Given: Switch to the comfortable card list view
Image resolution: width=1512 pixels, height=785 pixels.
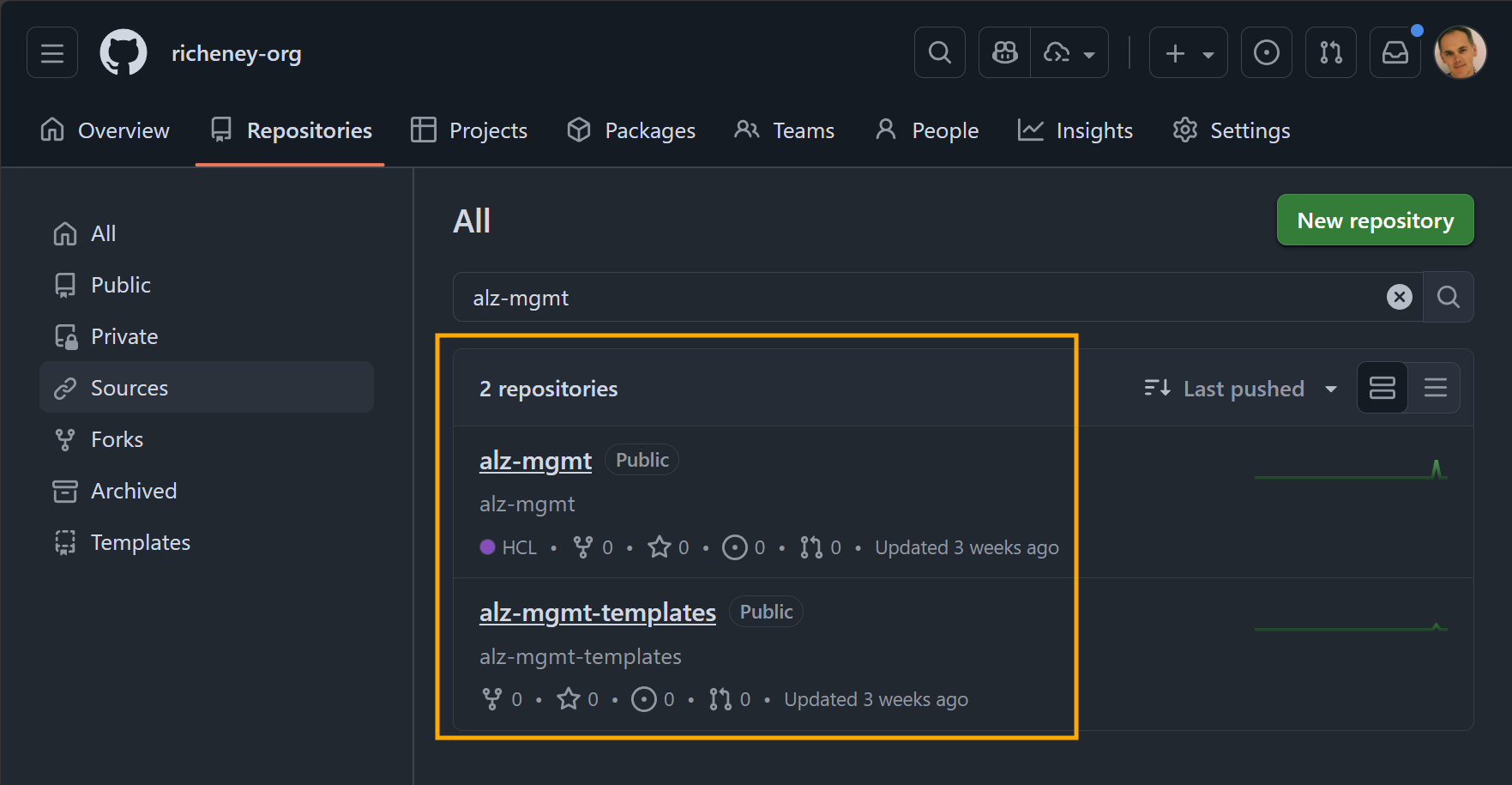Looking at the screenshot, I should pyautogui.click(x=1382, y=388).
